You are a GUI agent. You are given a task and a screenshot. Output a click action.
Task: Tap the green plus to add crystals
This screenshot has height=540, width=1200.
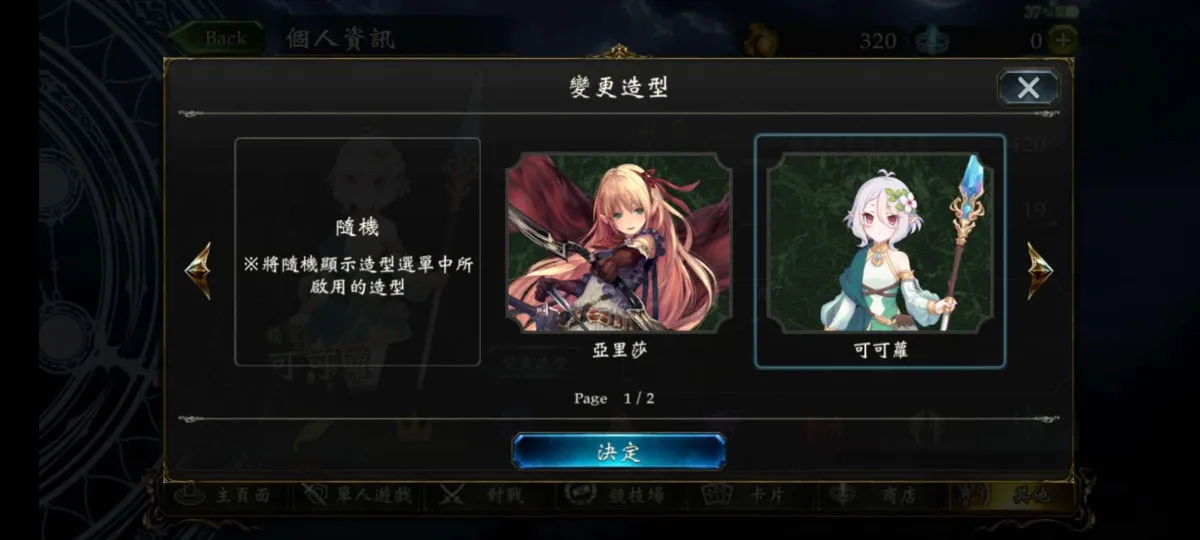click(1062, 41)
